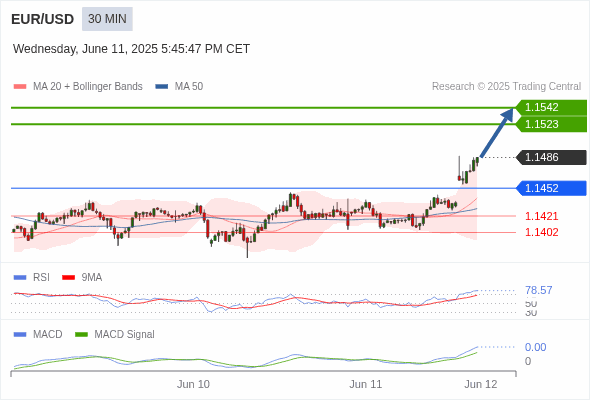Click the MACD blue legend marker

coord(20,335)
